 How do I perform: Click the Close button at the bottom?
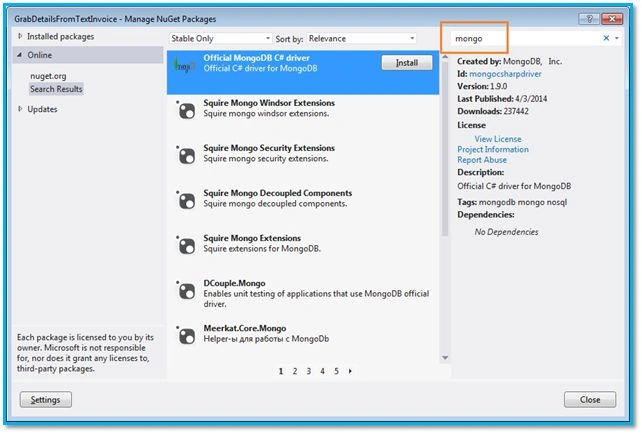[x=590, y=400]
